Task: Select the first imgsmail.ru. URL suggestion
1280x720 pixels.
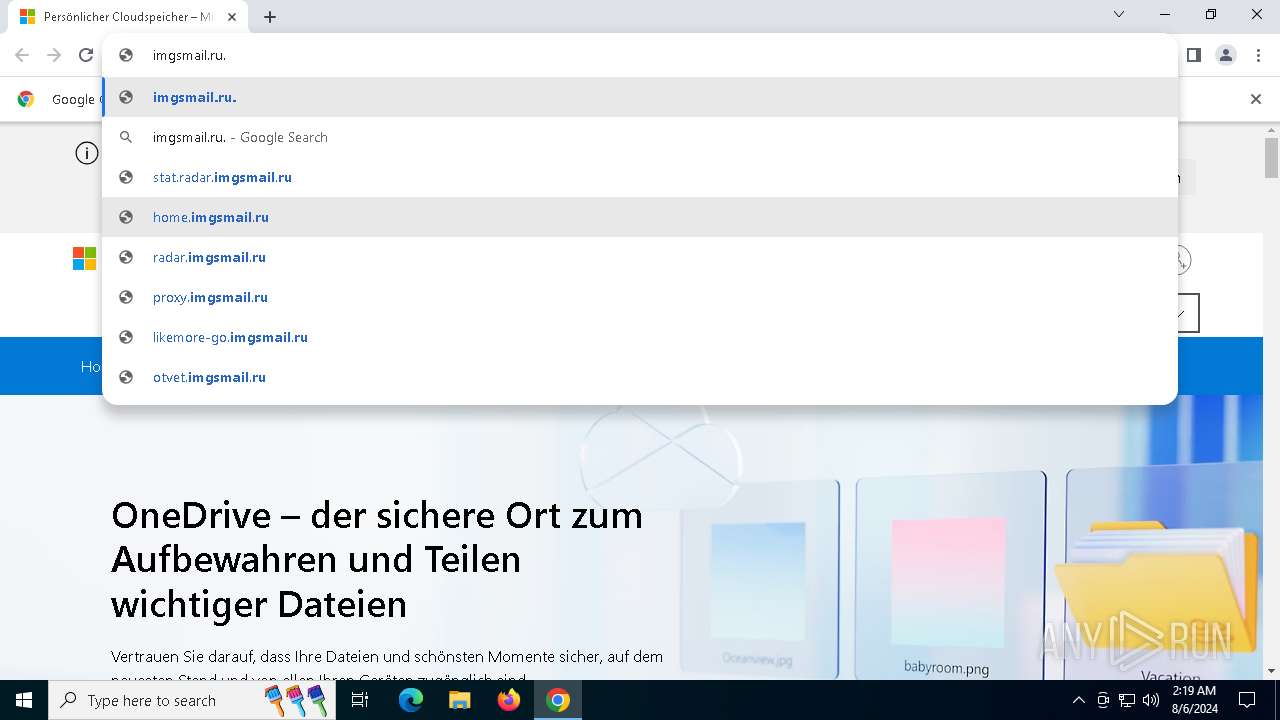Action: tap(640, 97)
